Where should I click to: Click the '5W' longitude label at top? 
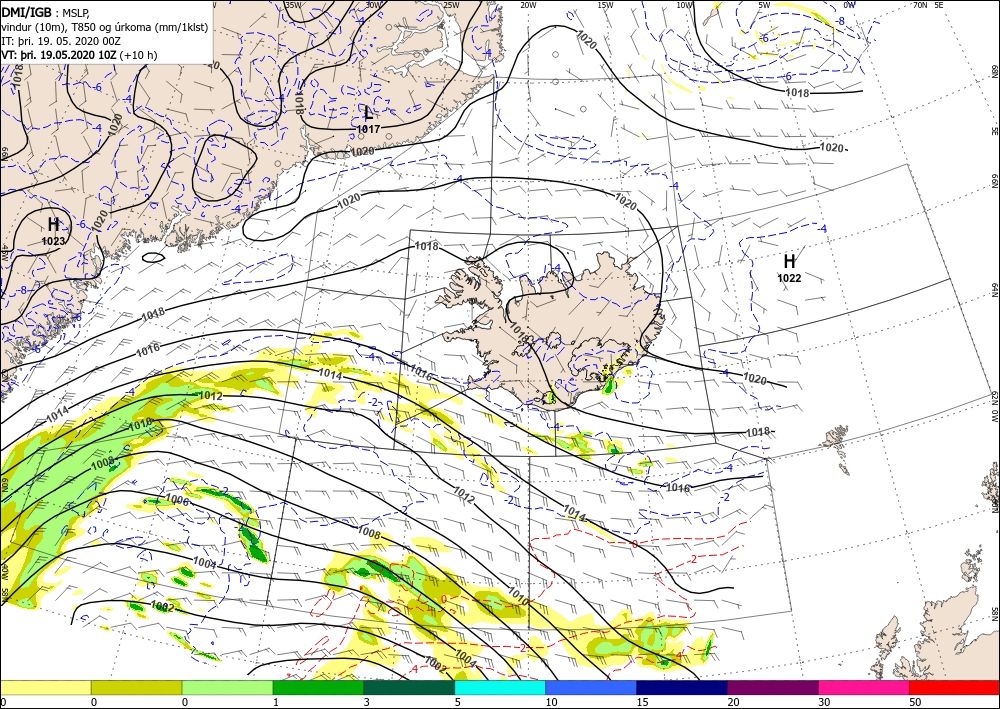click(x=764, y=5)
